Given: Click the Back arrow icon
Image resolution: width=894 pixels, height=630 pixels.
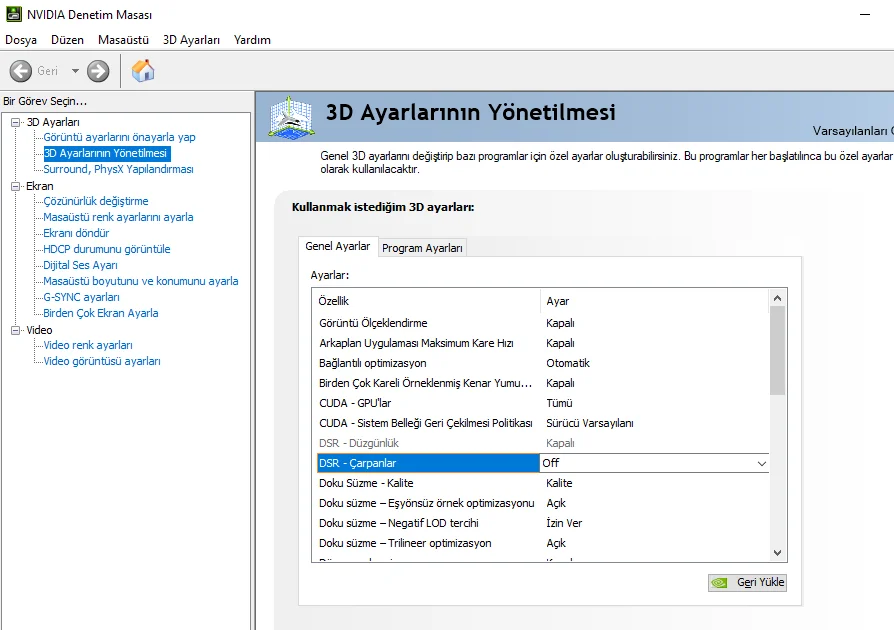Looking at the screenshot, I should tap(21, 71).
